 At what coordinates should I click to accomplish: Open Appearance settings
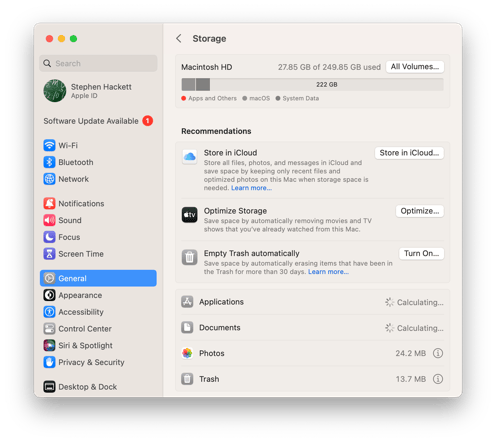point(98,295)
